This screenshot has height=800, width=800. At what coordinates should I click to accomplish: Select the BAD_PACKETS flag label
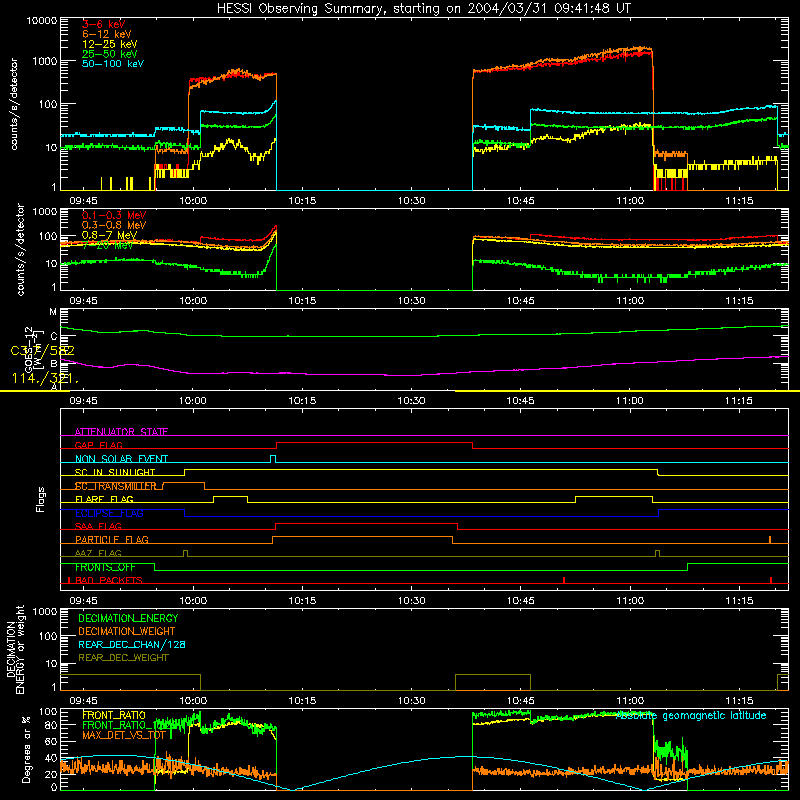109,580
